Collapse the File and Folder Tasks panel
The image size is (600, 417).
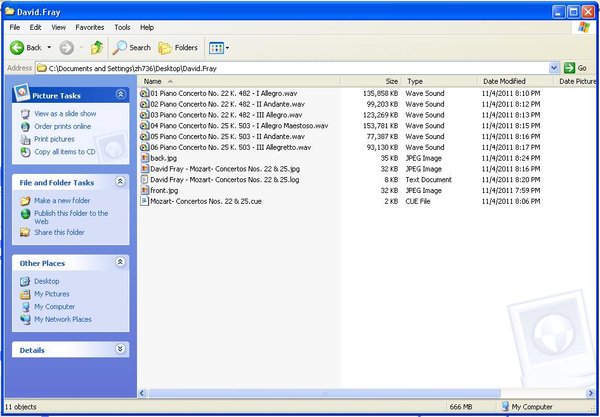[x=121, y=183]
